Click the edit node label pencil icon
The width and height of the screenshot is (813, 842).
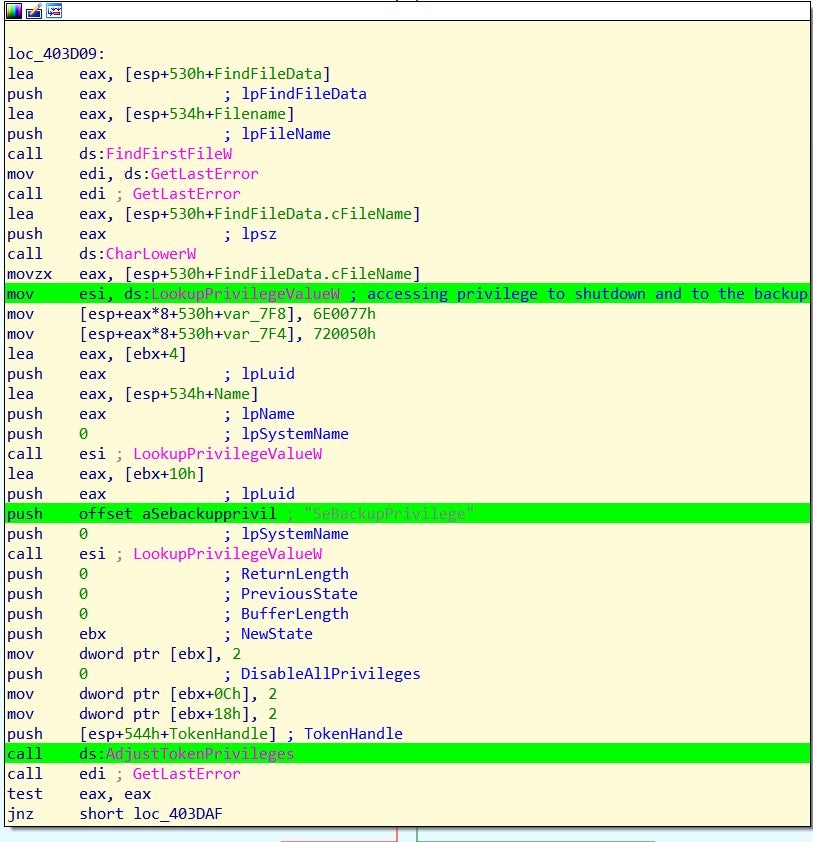click(34, 11)
